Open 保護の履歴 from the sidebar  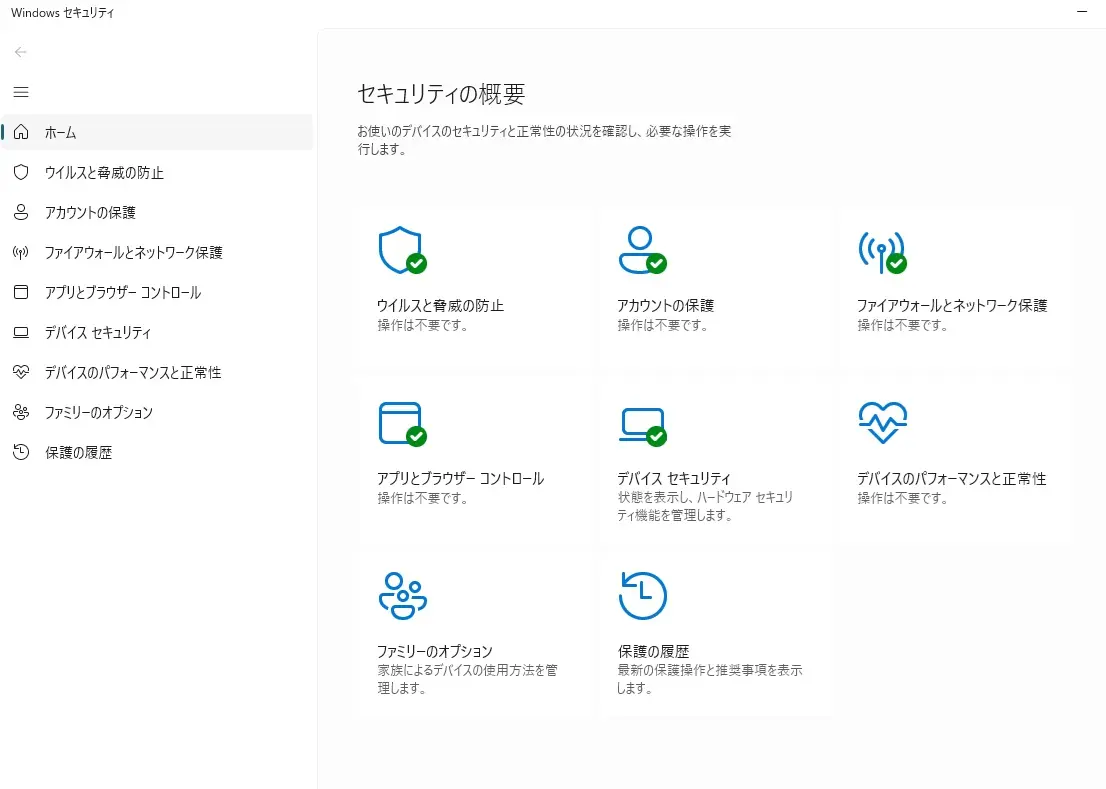pyautogui.click(x=157, y=452)
